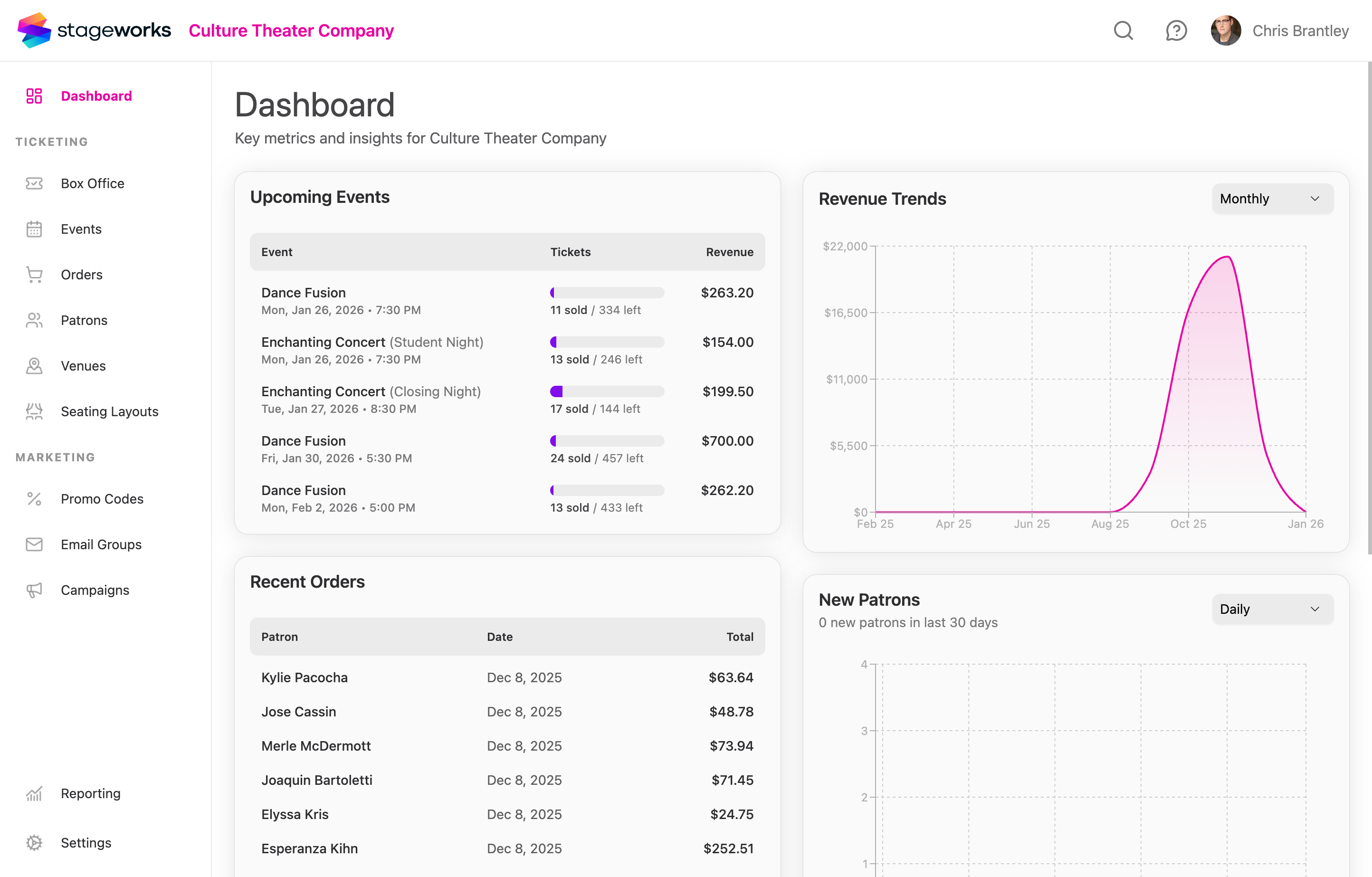Change the Daily dropdown under New Patrons
Screen dimensions: 1372x877
click(1272, 609)
